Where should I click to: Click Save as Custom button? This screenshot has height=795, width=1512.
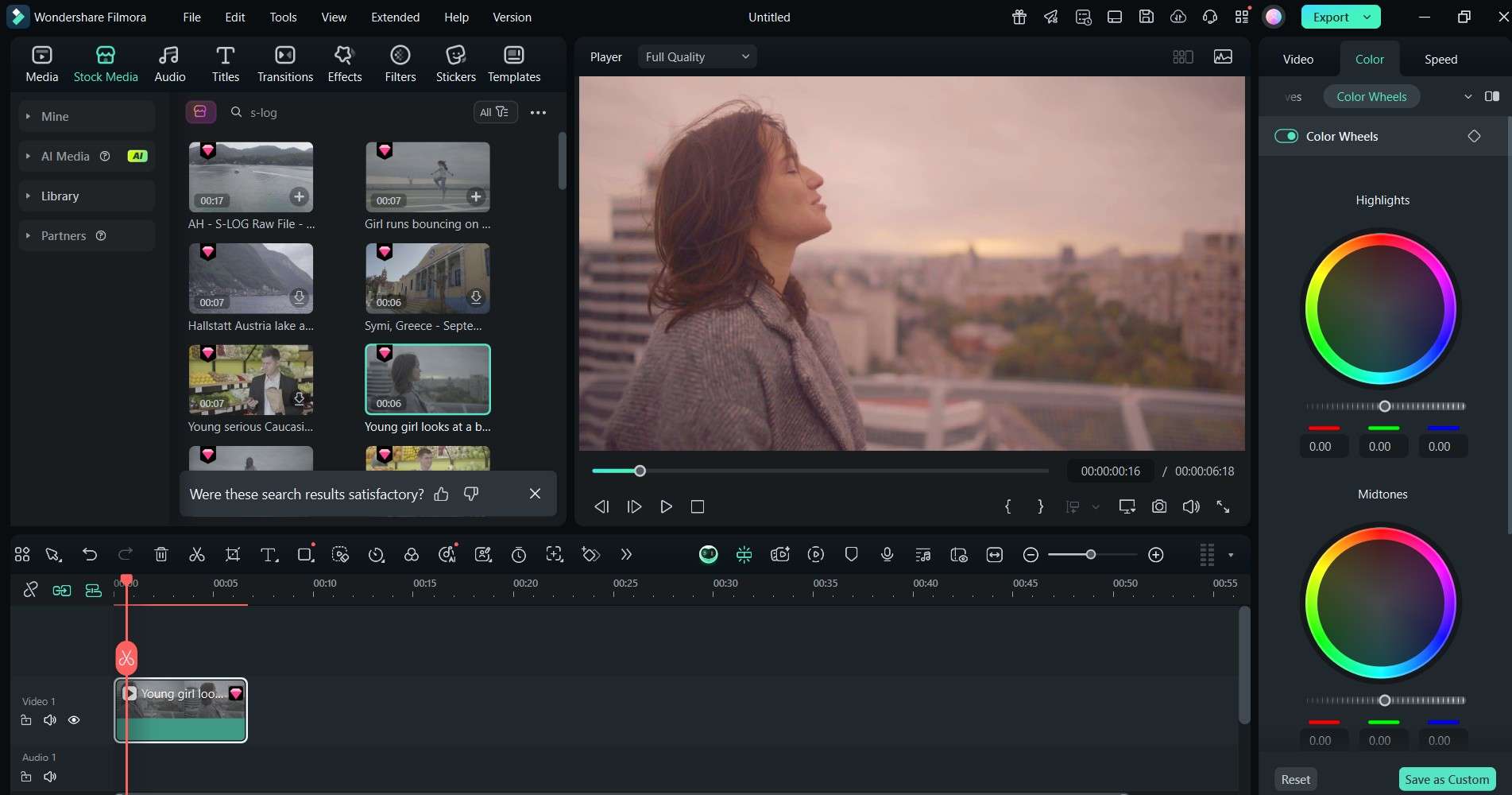point(1446,779)
